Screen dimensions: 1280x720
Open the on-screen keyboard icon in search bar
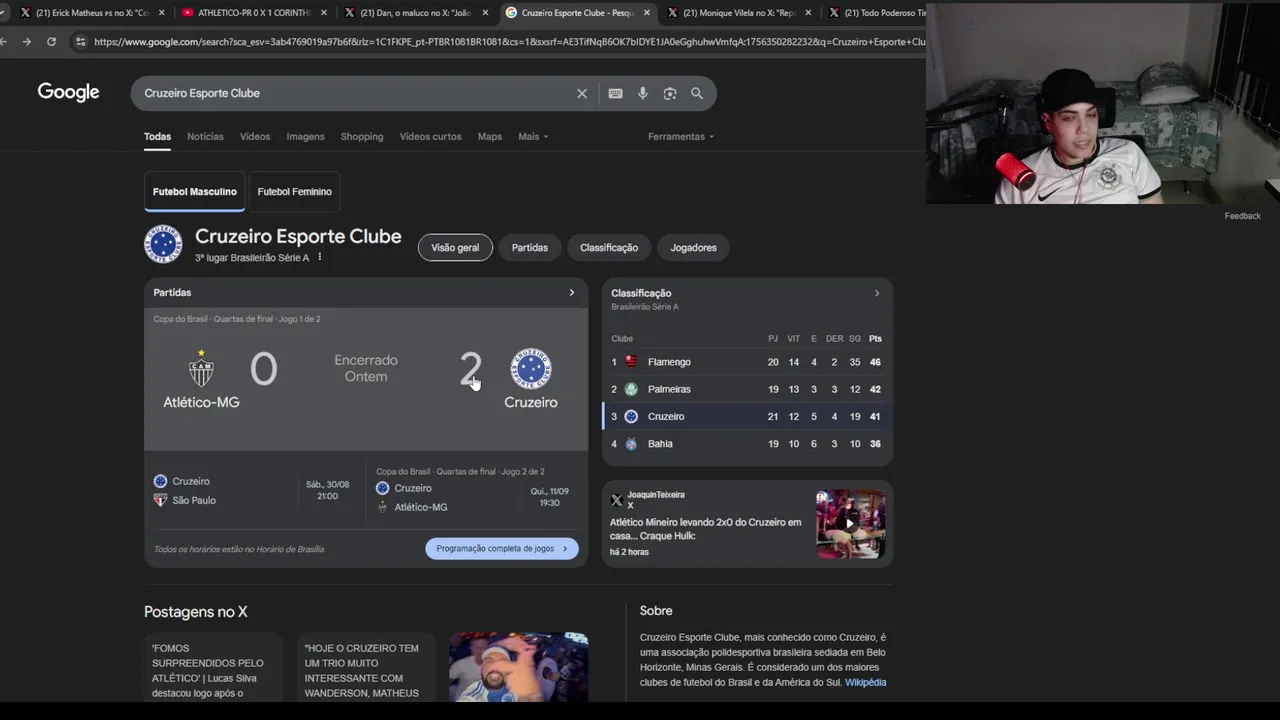pos(615,93)
